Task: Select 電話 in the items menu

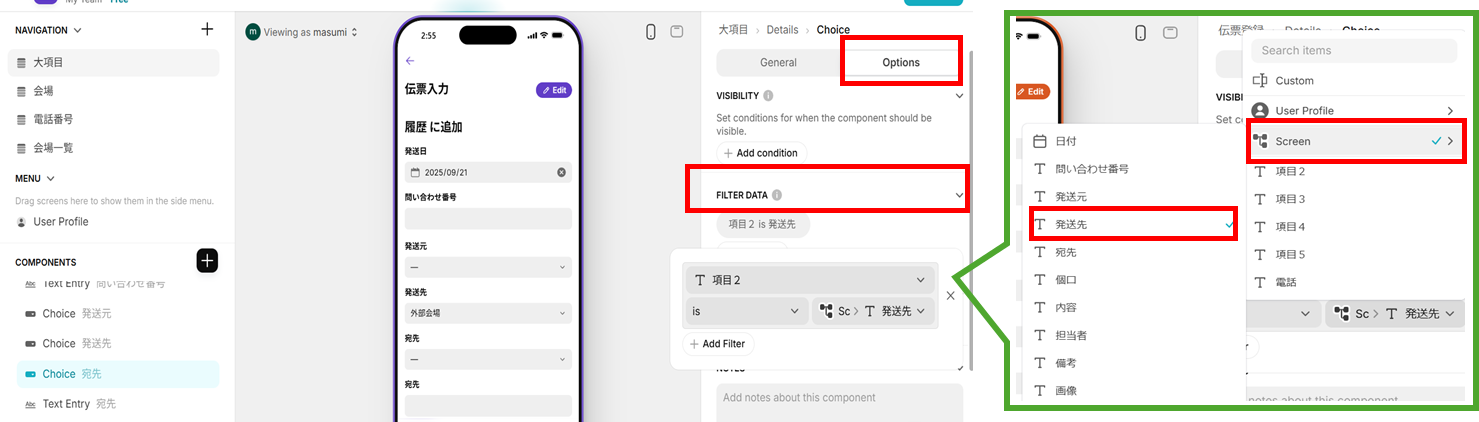Action: 1355,282
